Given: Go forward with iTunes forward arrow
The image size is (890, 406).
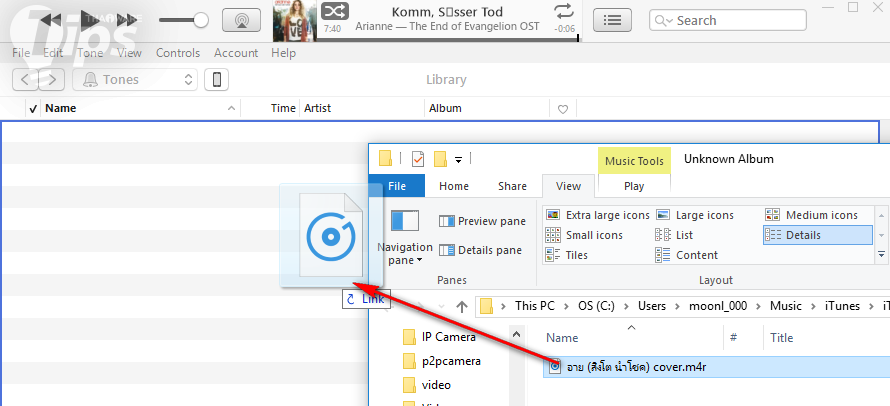Looking at the screenshot, I should (x=51, y=79).
